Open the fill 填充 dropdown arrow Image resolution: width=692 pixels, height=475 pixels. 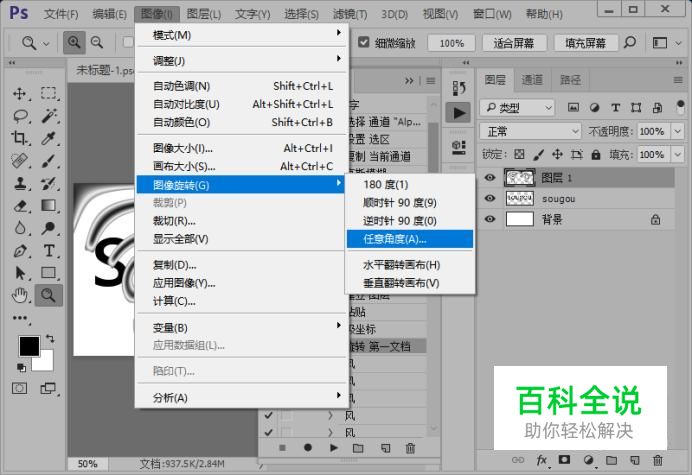point(677,154)
